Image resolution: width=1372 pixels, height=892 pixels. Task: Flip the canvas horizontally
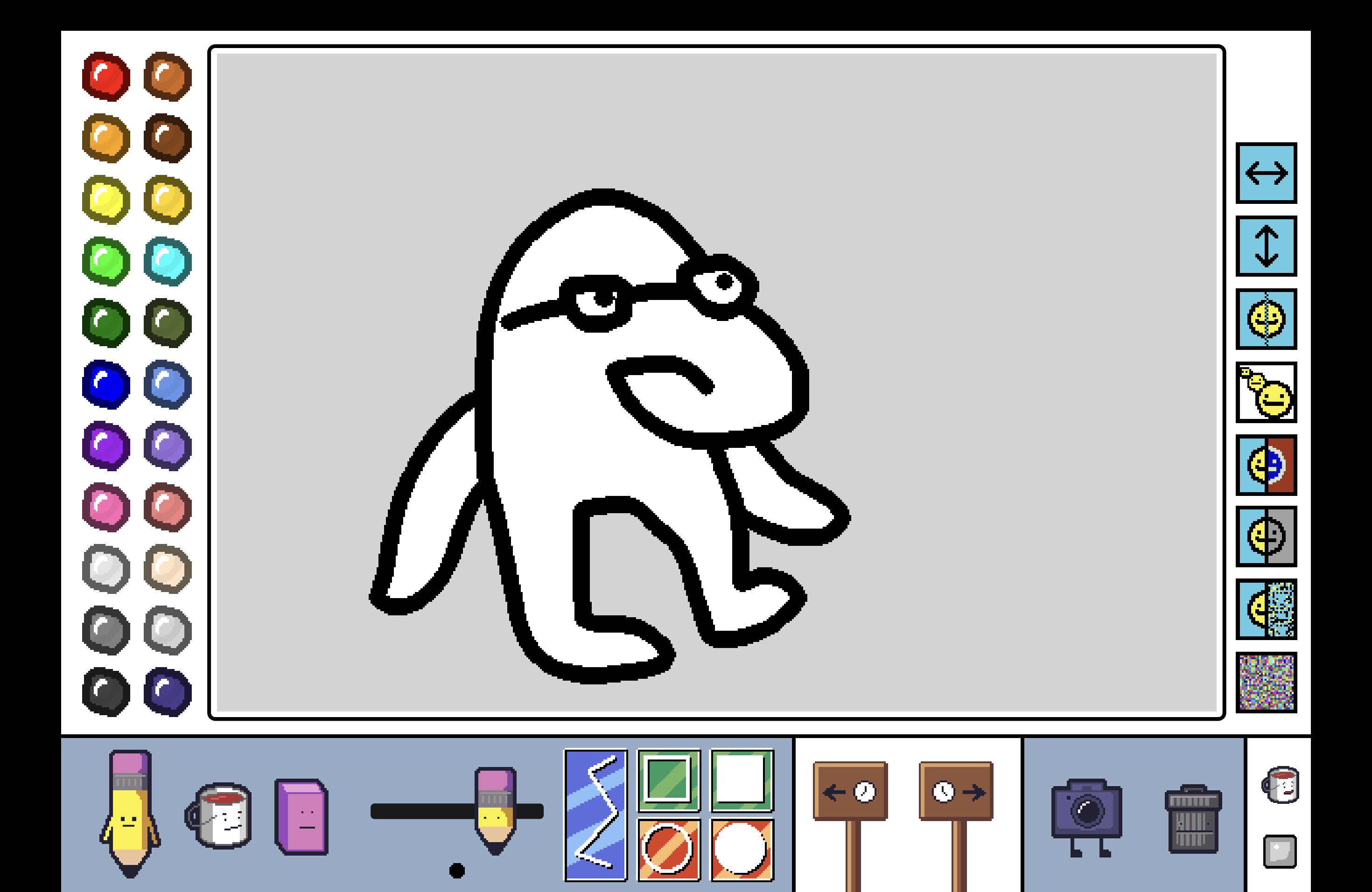click(1267, 173)
